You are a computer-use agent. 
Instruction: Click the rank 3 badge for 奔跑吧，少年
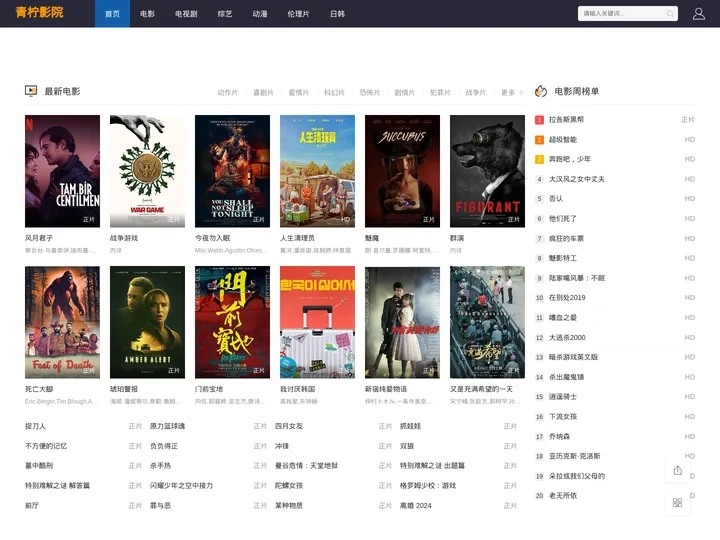coord(540,159)
